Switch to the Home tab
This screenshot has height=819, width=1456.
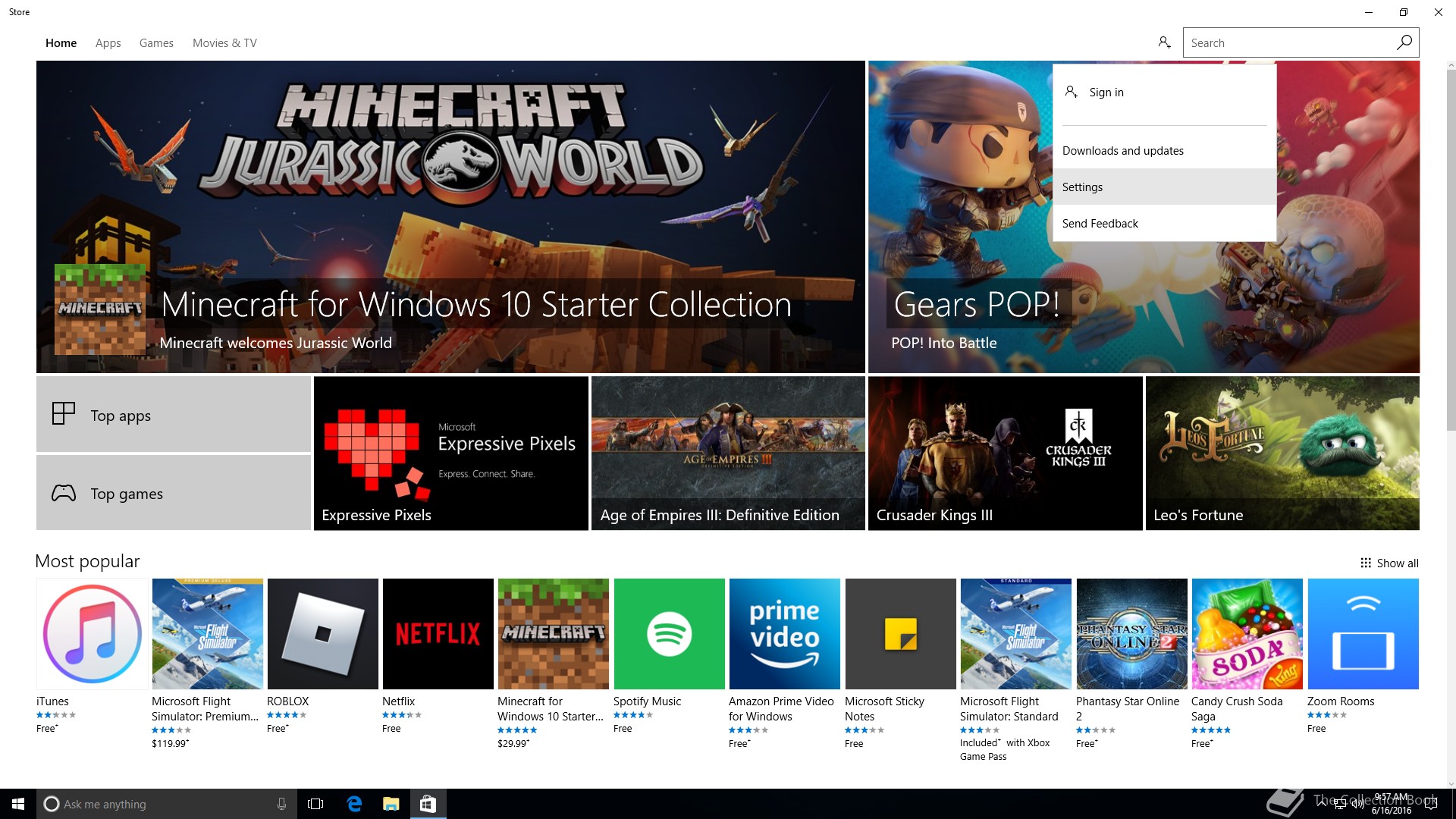click(x=61, y=43)
